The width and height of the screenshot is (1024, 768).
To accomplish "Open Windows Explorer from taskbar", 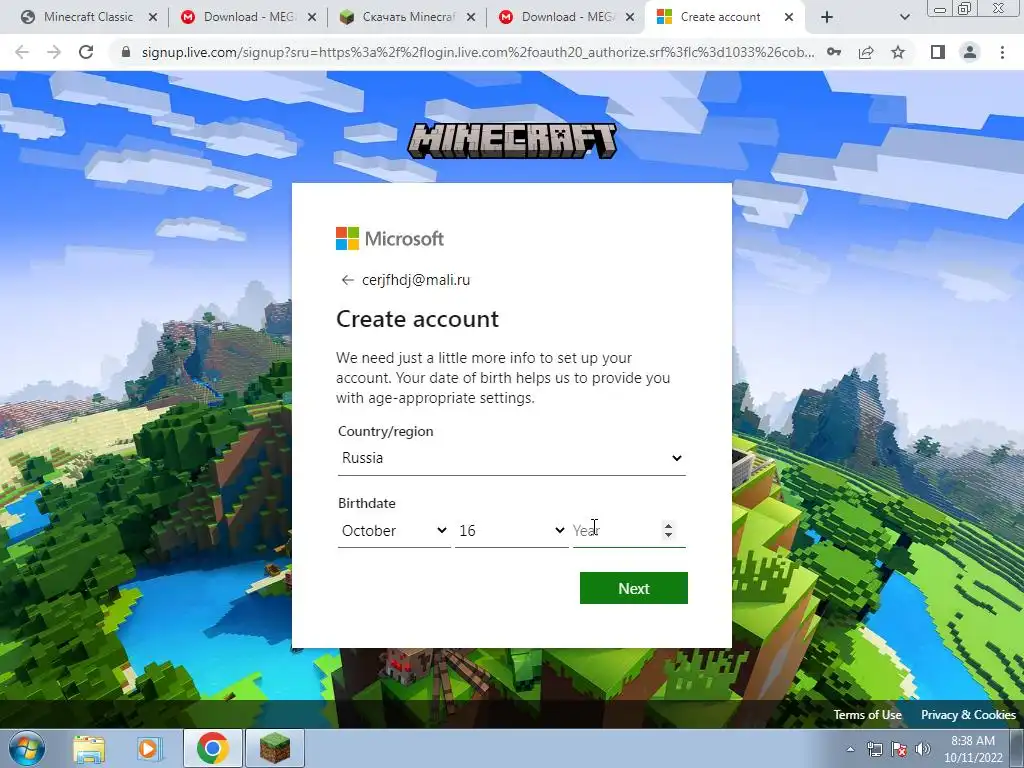I will [x=89, y=748].
